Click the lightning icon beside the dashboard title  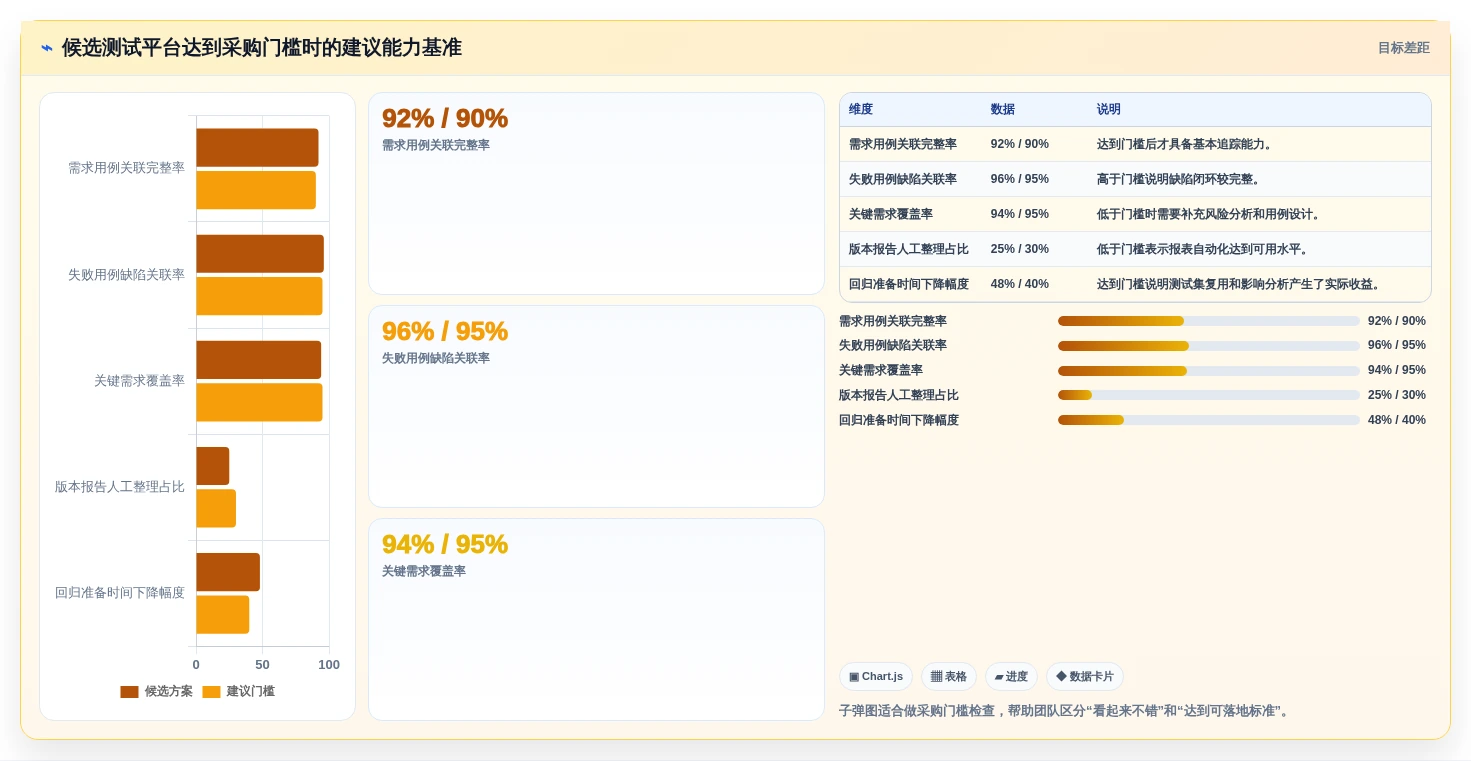point(47,48)
